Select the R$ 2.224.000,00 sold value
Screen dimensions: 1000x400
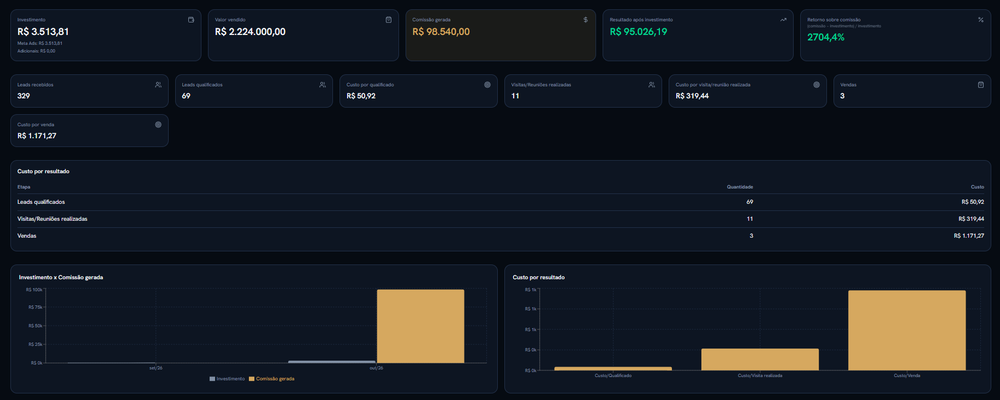click(250, 31)
